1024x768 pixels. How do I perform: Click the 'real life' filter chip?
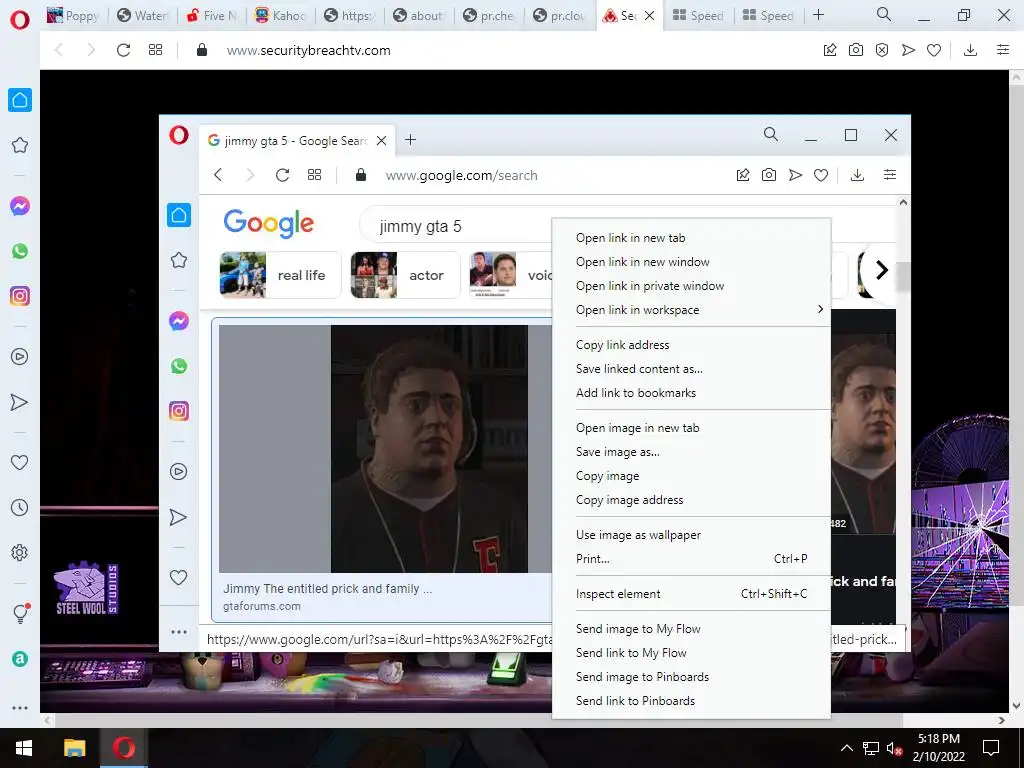[x=280, y=275]
